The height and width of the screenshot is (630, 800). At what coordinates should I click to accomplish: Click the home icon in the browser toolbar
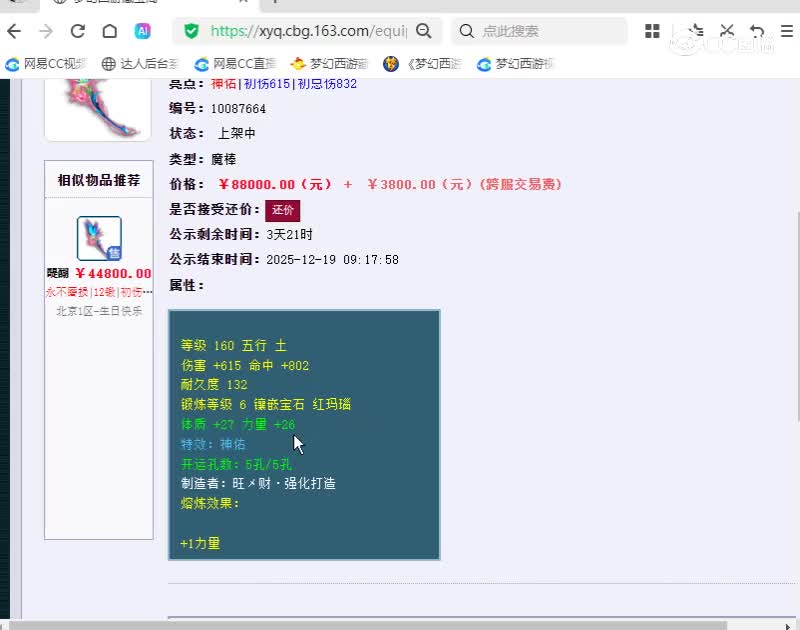pyautogui.click(x=111, y=31)
